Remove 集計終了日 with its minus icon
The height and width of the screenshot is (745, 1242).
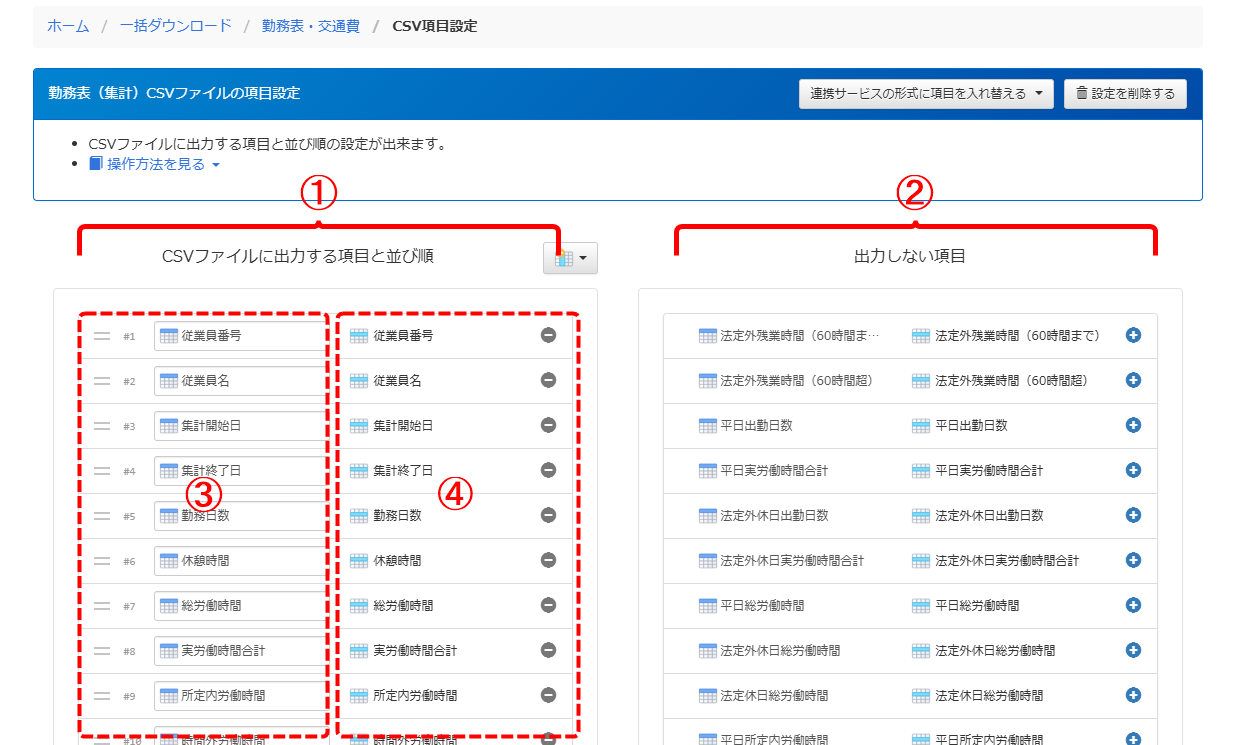tap(548, 470)
